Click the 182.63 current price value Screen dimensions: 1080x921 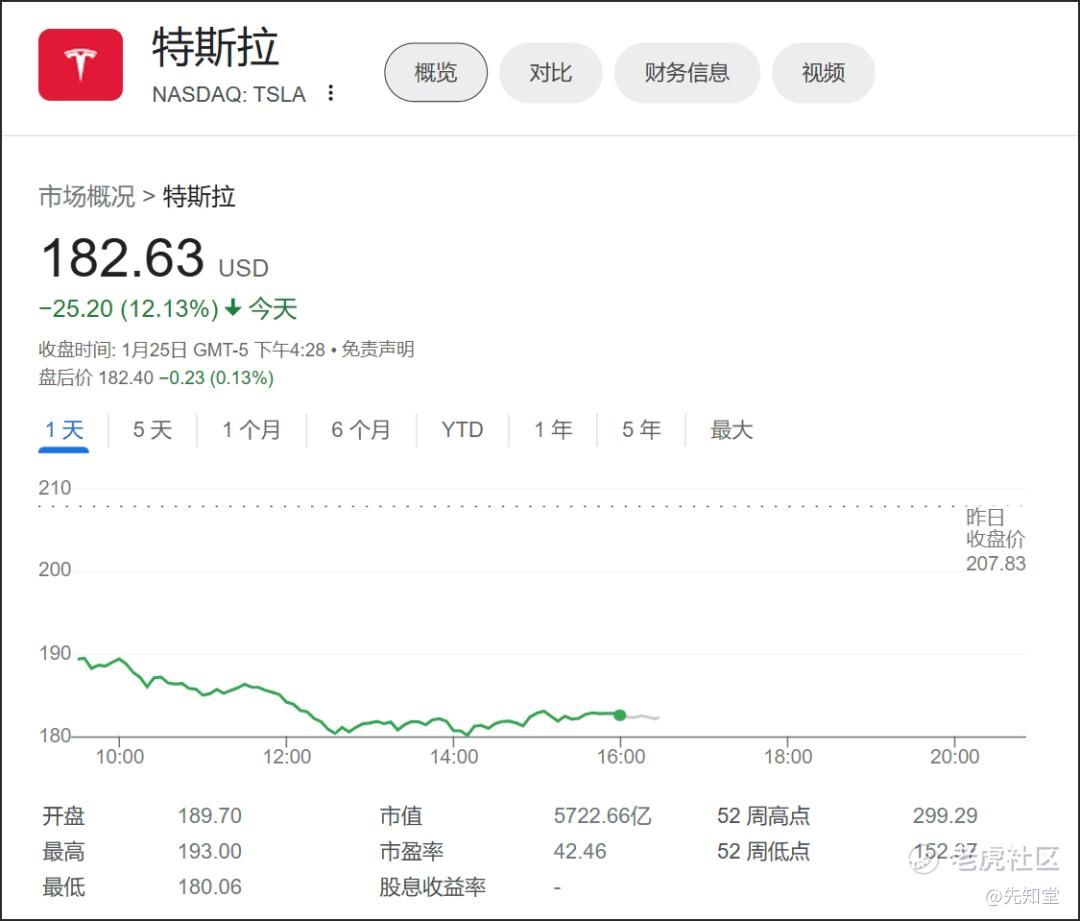(x=123, y=258)
